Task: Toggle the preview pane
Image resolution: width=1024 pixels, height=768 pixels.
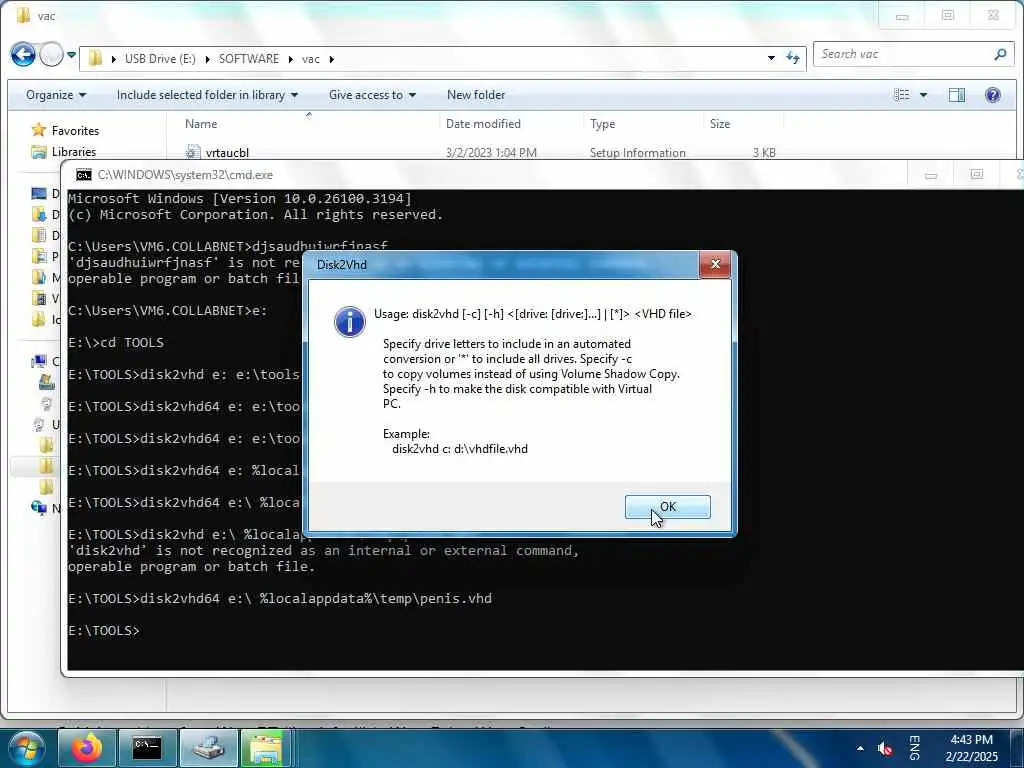Action: pos(957,95)
